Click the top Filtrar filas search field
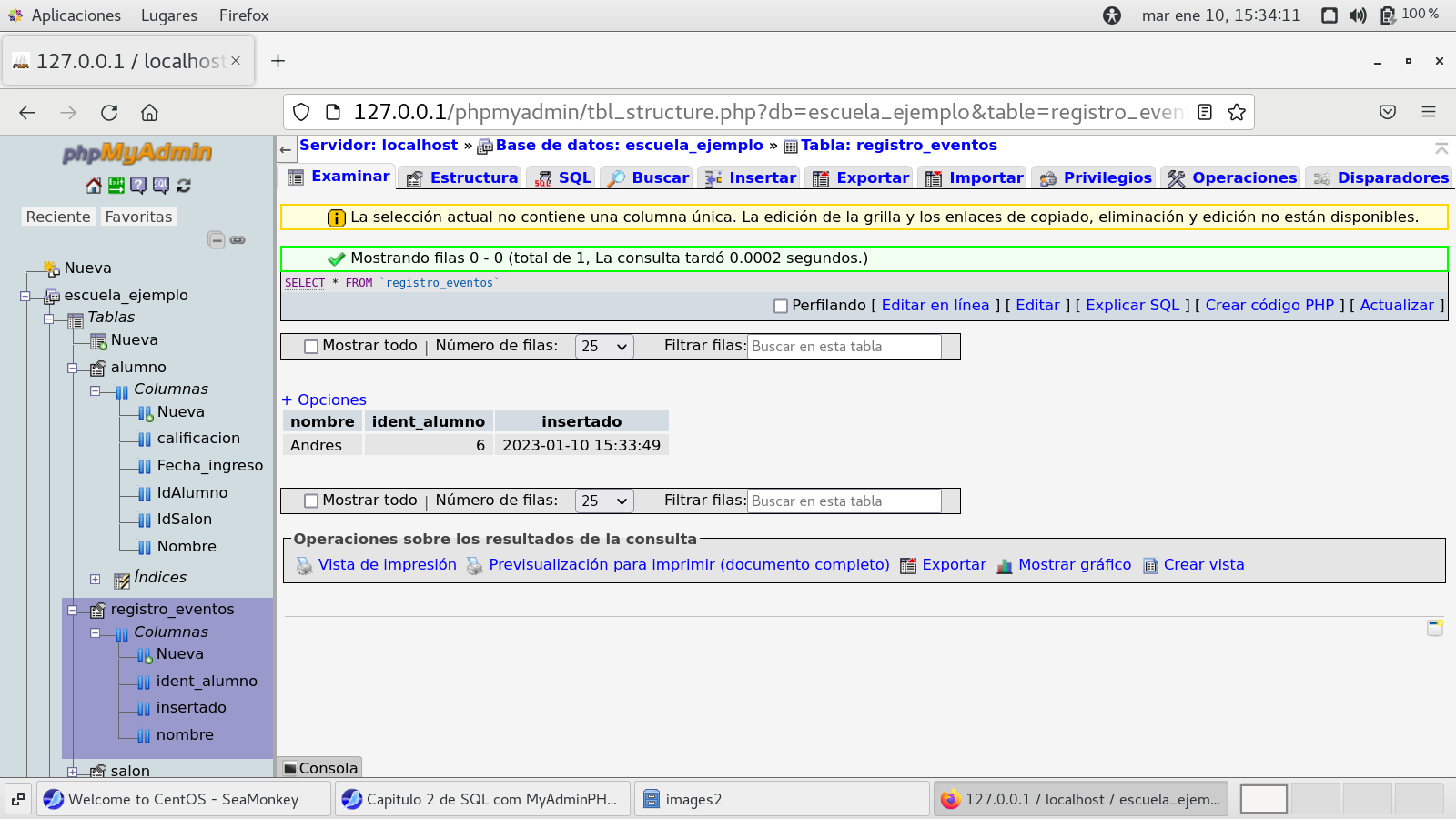Screen dimensions: 1456x819 click(844, 347)
